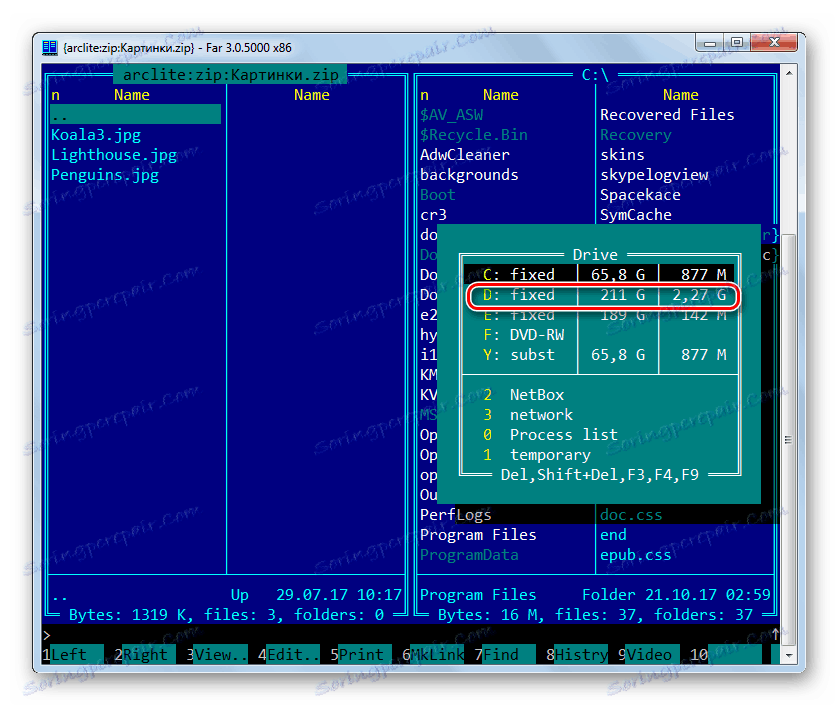This screenshot has height=706, width=839.
Task: Click the C:\ right panel title
Action: [595, 75]
